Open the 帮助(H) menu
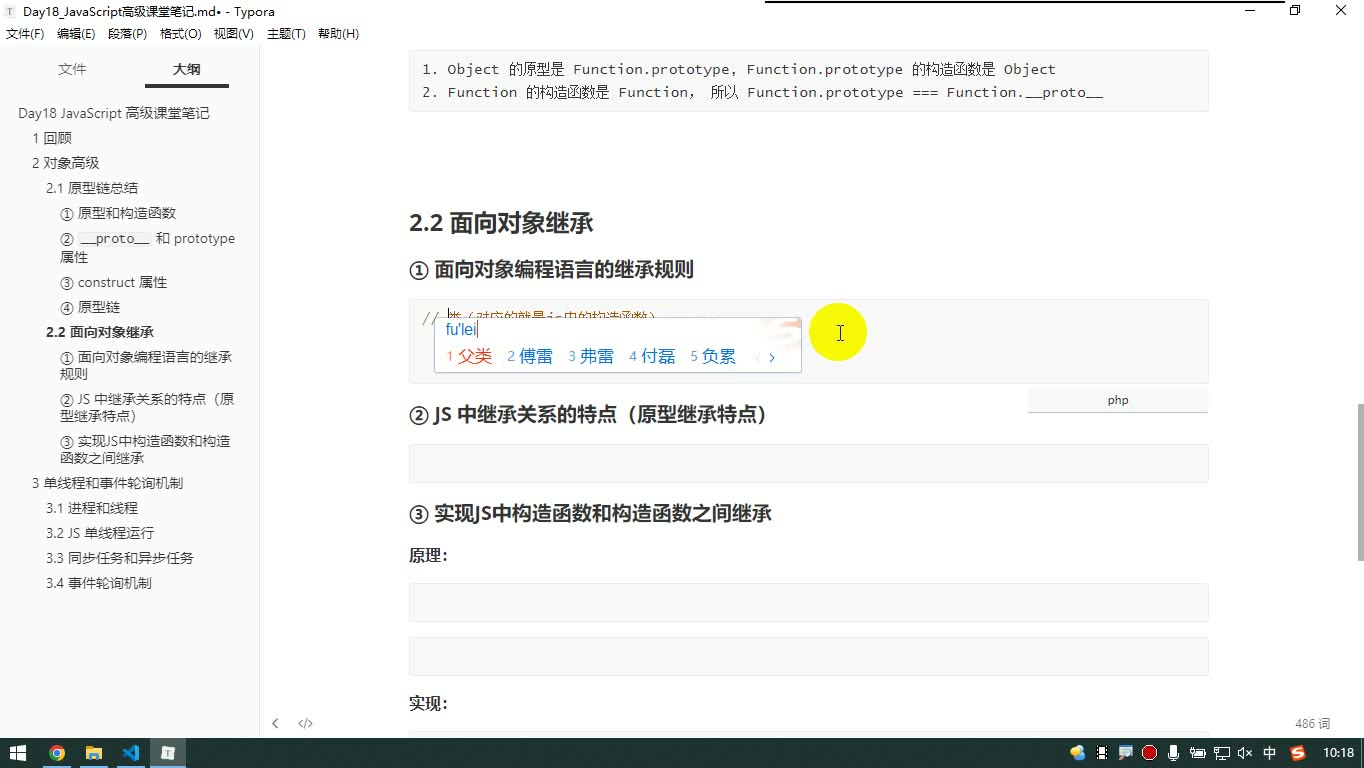This screenshot has height=768, width=1364. (338, 34)
